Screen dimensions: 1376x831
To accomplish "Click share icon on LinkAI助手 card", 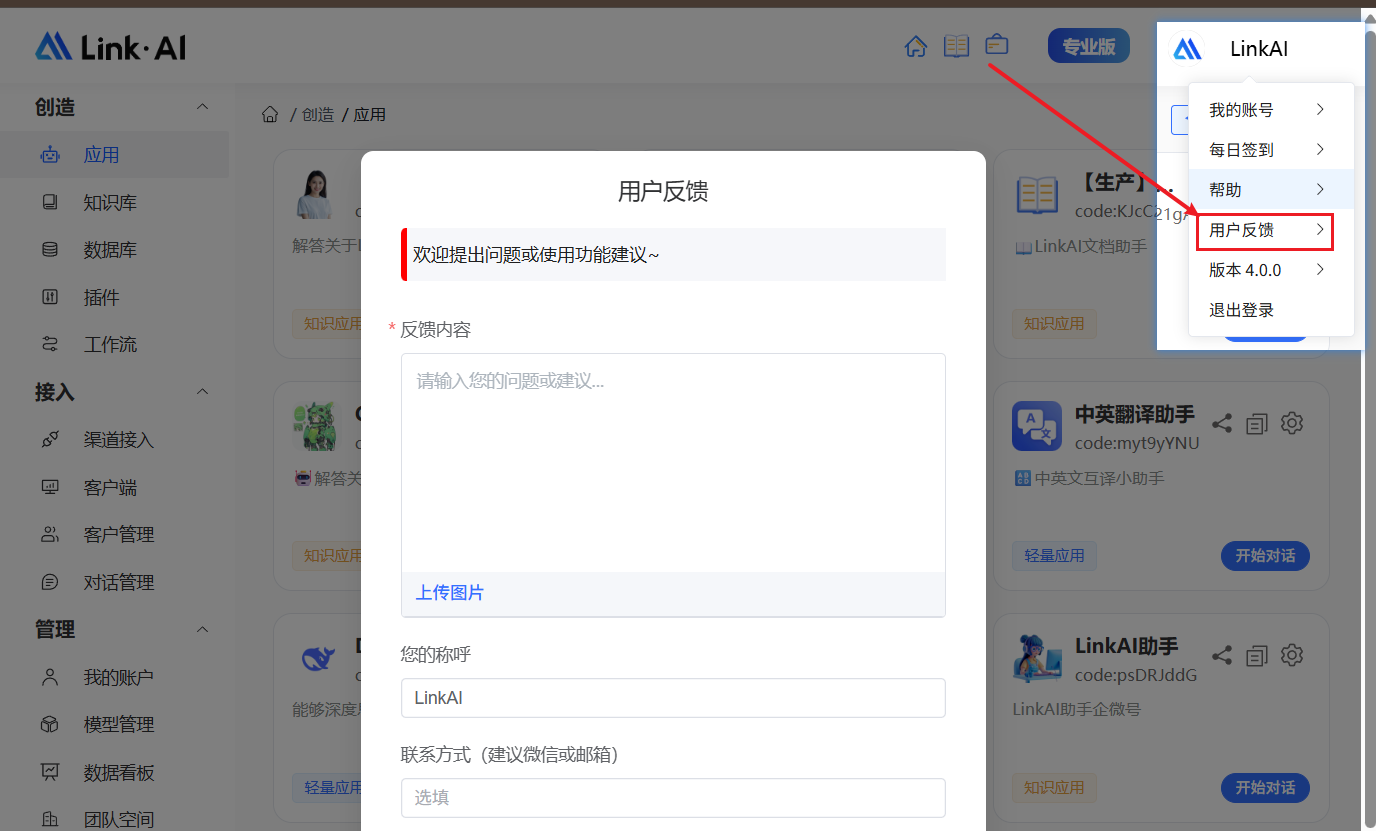I will pos(1221,656).
